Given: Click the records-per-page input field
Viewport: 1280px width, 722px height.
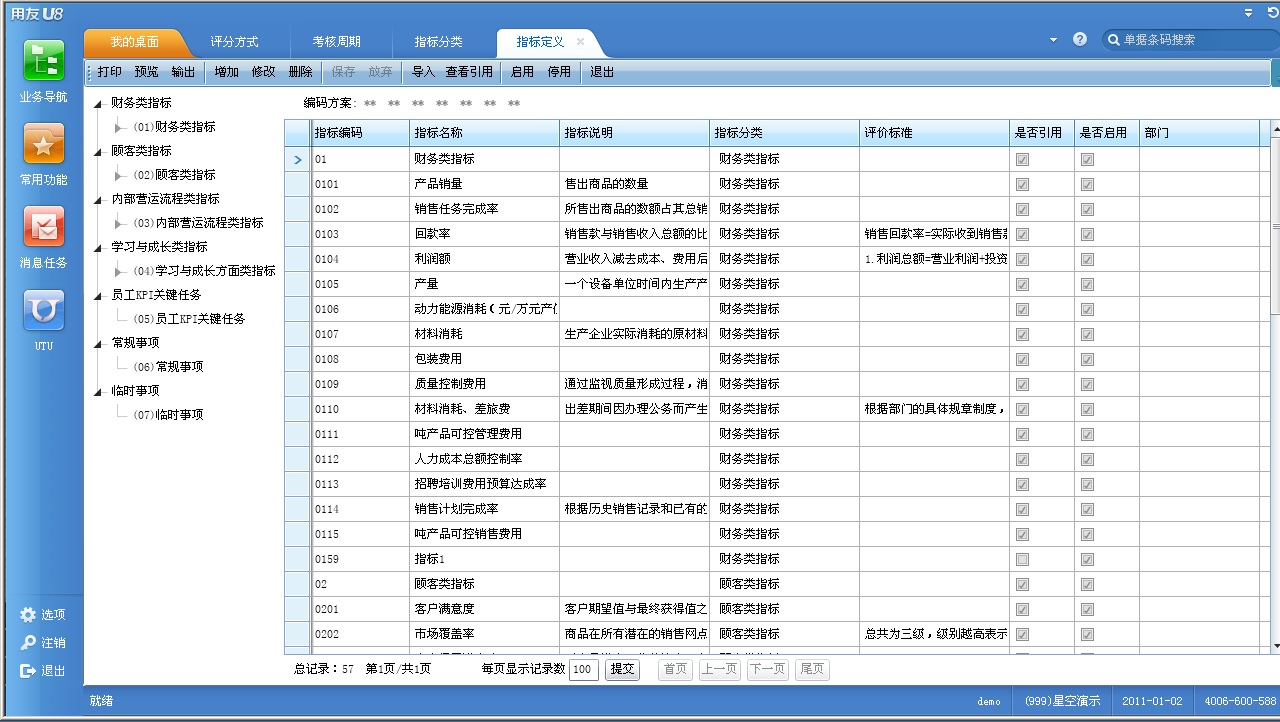Looking at the screenshot, I should coord(584,669).
